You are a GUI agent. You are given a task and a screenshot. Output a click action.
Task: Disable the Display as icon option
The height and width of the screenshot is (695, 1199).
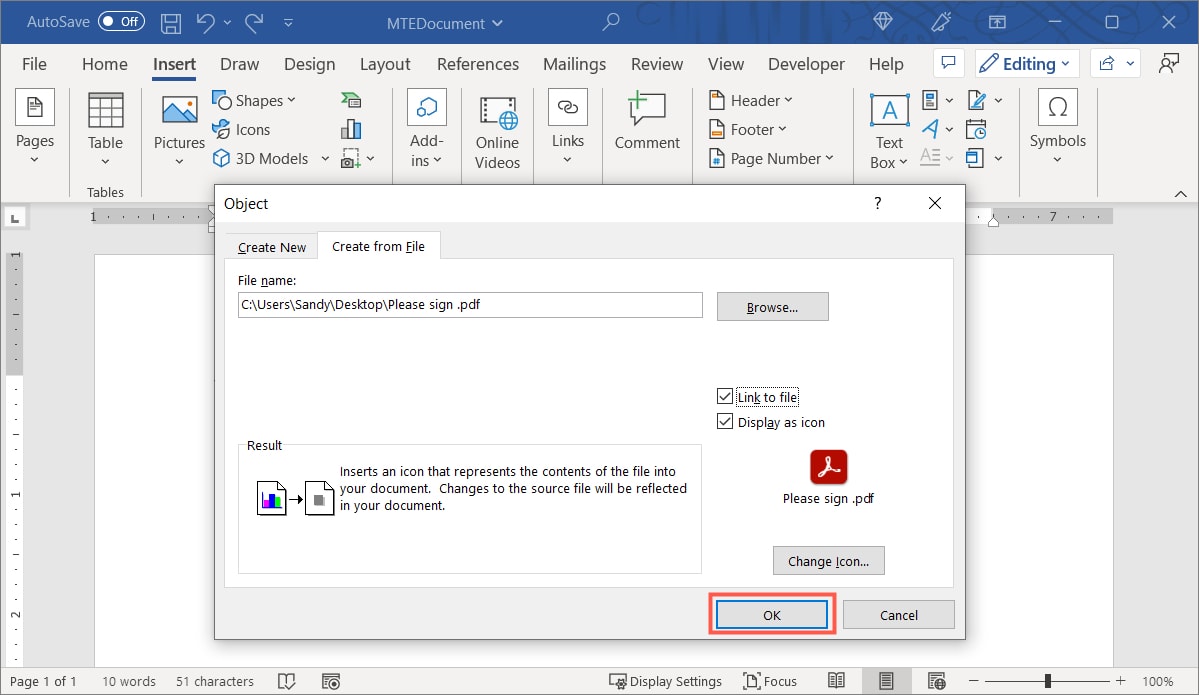(725, 421)
